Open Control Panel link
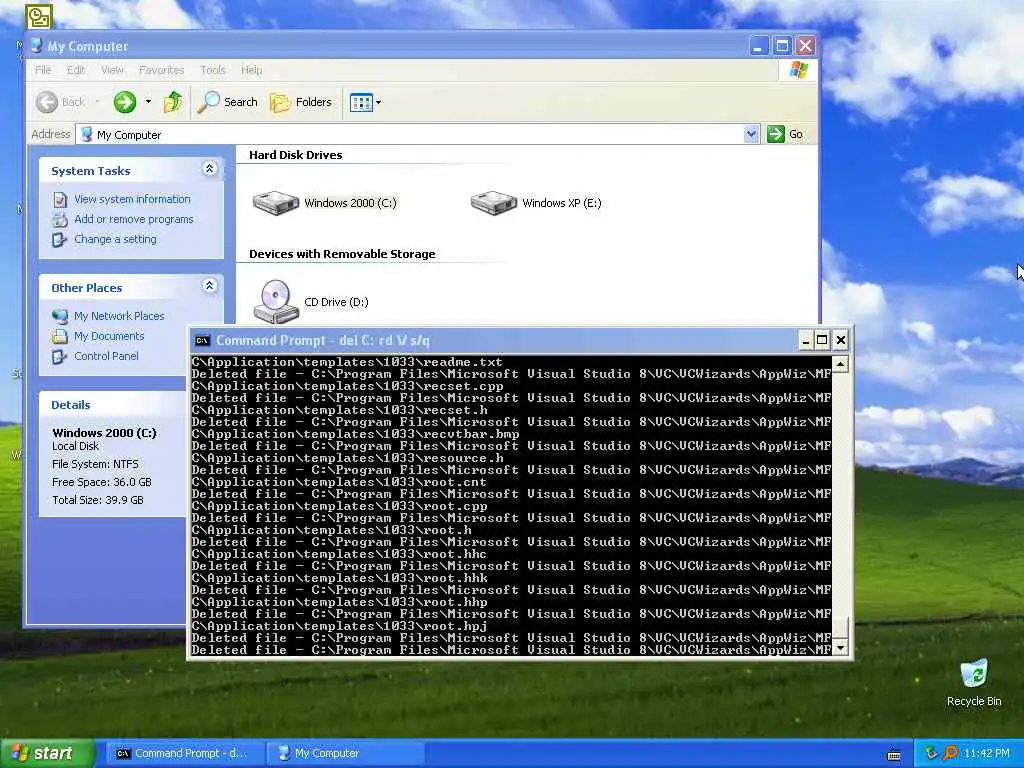 (106, 356)
